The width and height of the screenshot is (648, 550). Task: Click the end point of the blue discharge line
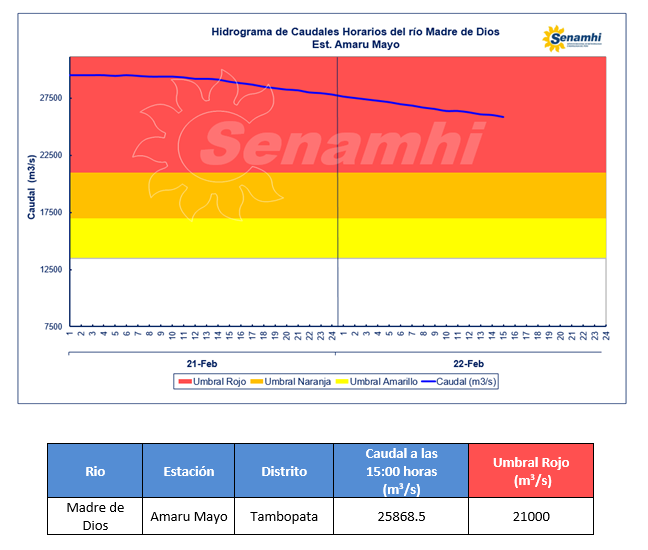pyautogui.click(x=503, y=117)
